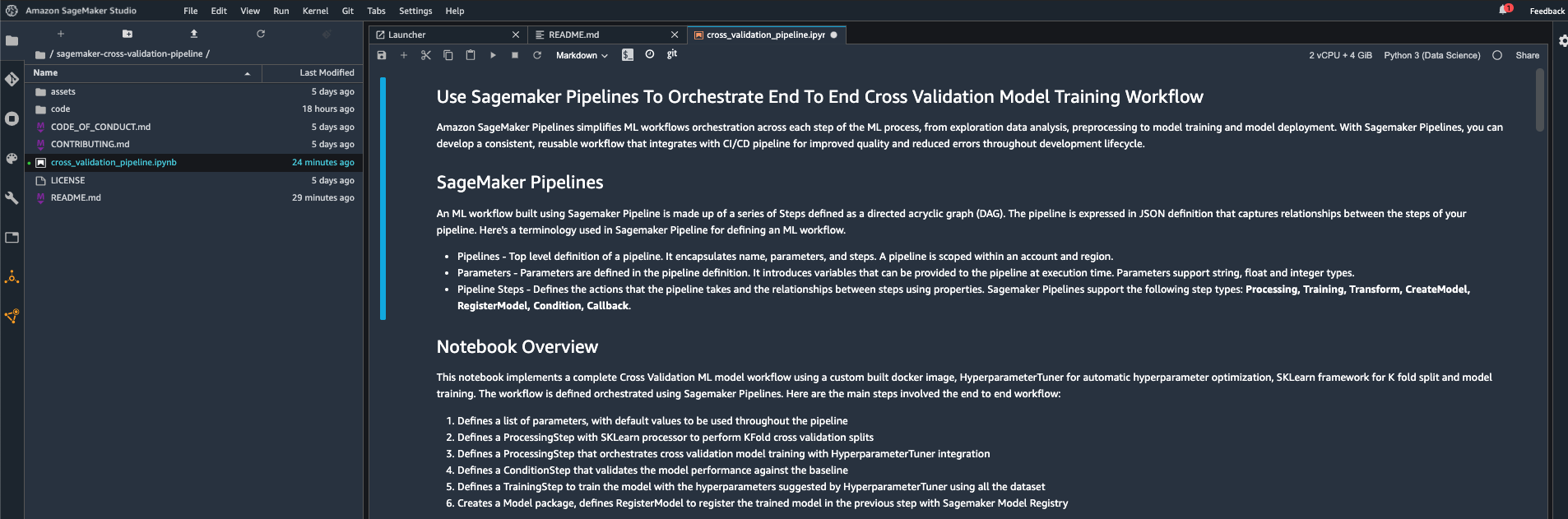
Task: Restart the kernel
Action: [x=537, y=55]
